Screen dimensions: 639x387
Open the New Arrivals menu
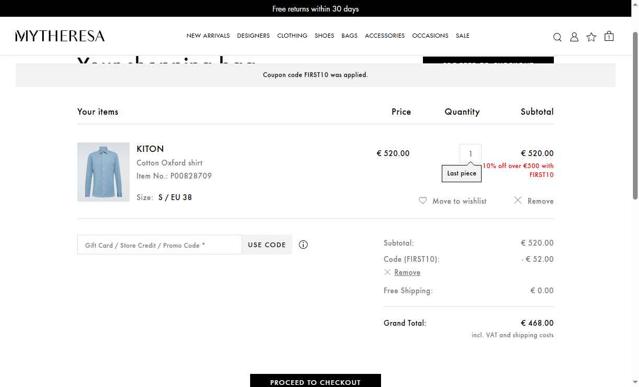tap(208, 36)
